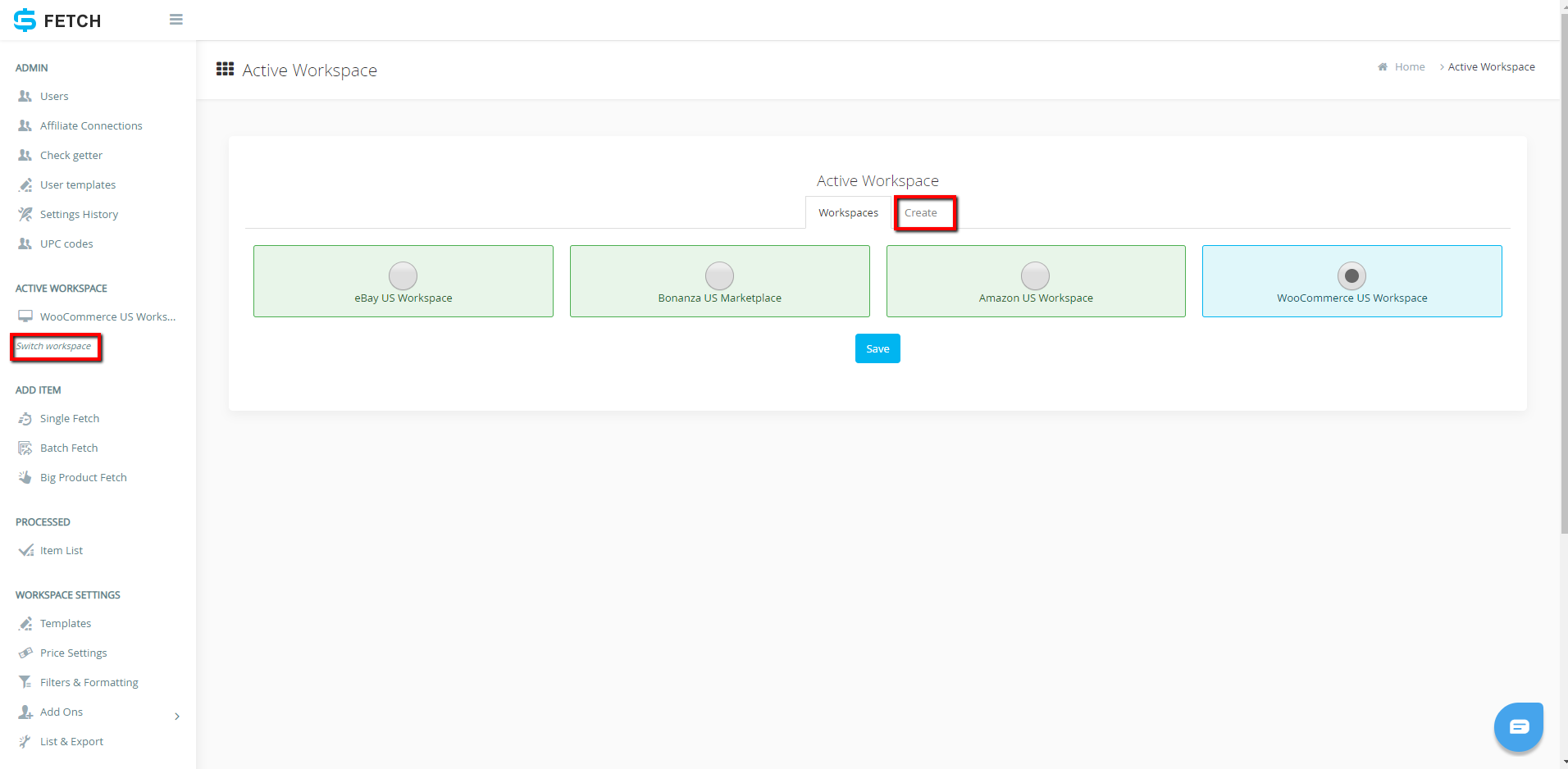The width and height of the screenshot is (1568, 769).
Task: Click the Affiliate Connections icon
Action: (25, 125)
